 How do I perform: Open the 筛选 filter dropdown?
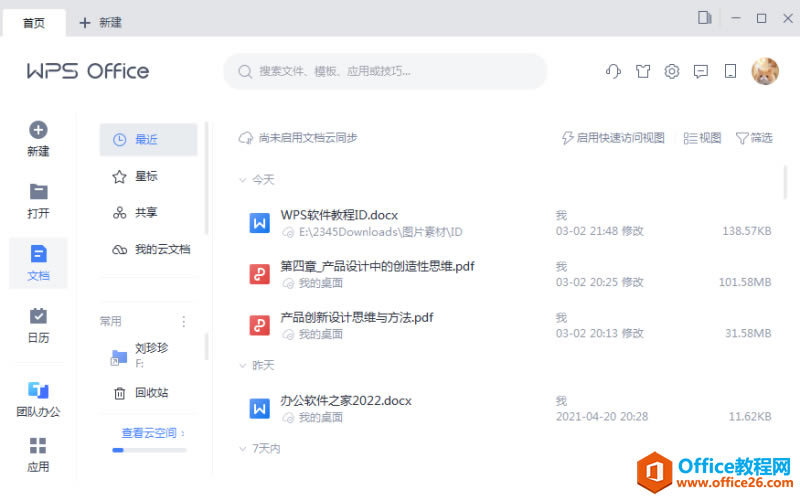point(754,138)
